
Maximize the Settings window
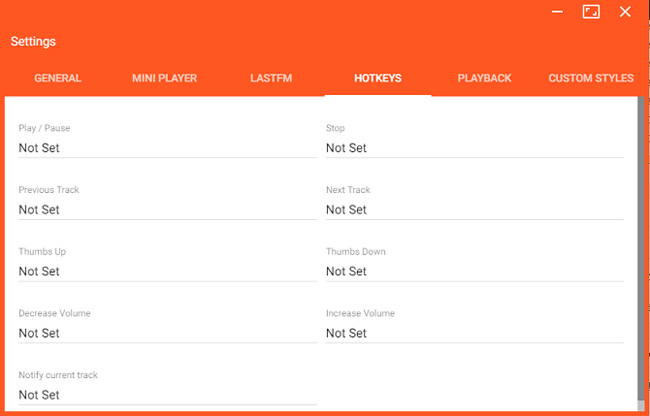click(x=591, y=12)
